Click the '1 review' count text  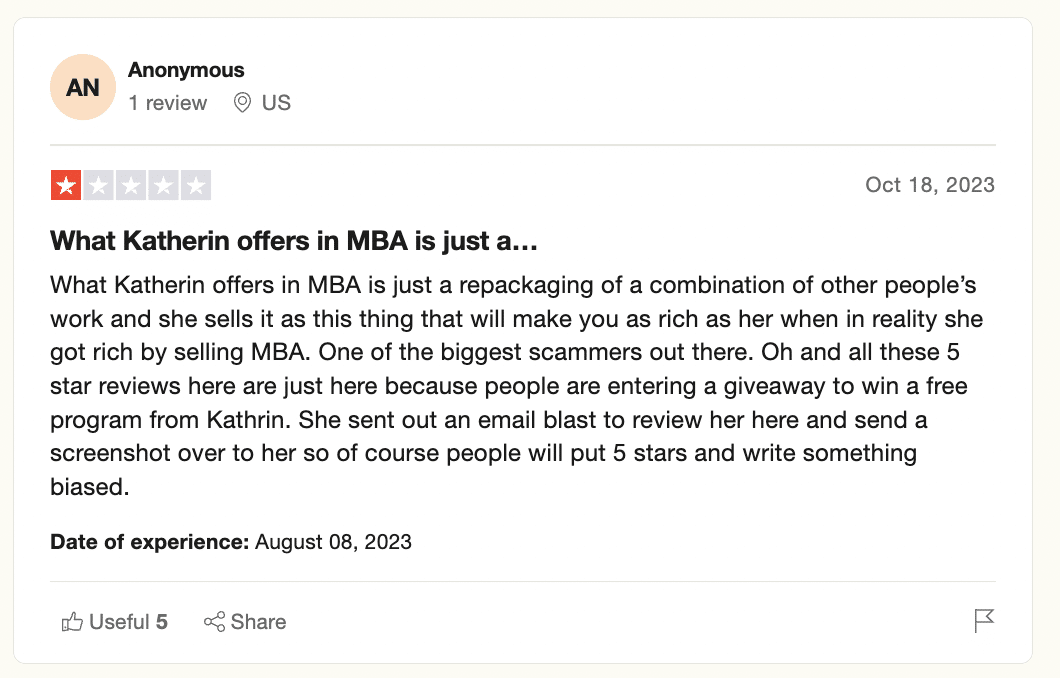pos(168,103)
